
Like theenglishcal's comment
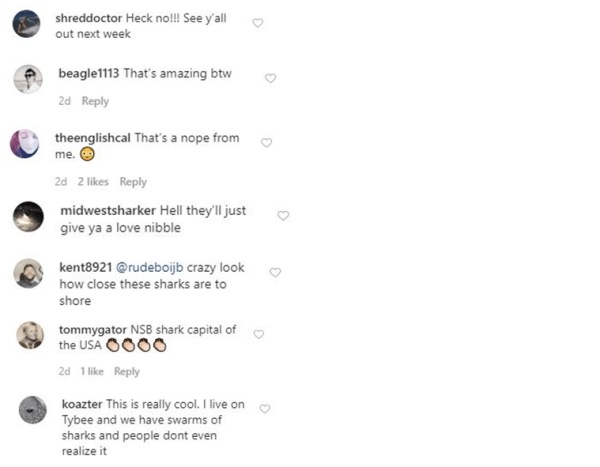[266, 143]
